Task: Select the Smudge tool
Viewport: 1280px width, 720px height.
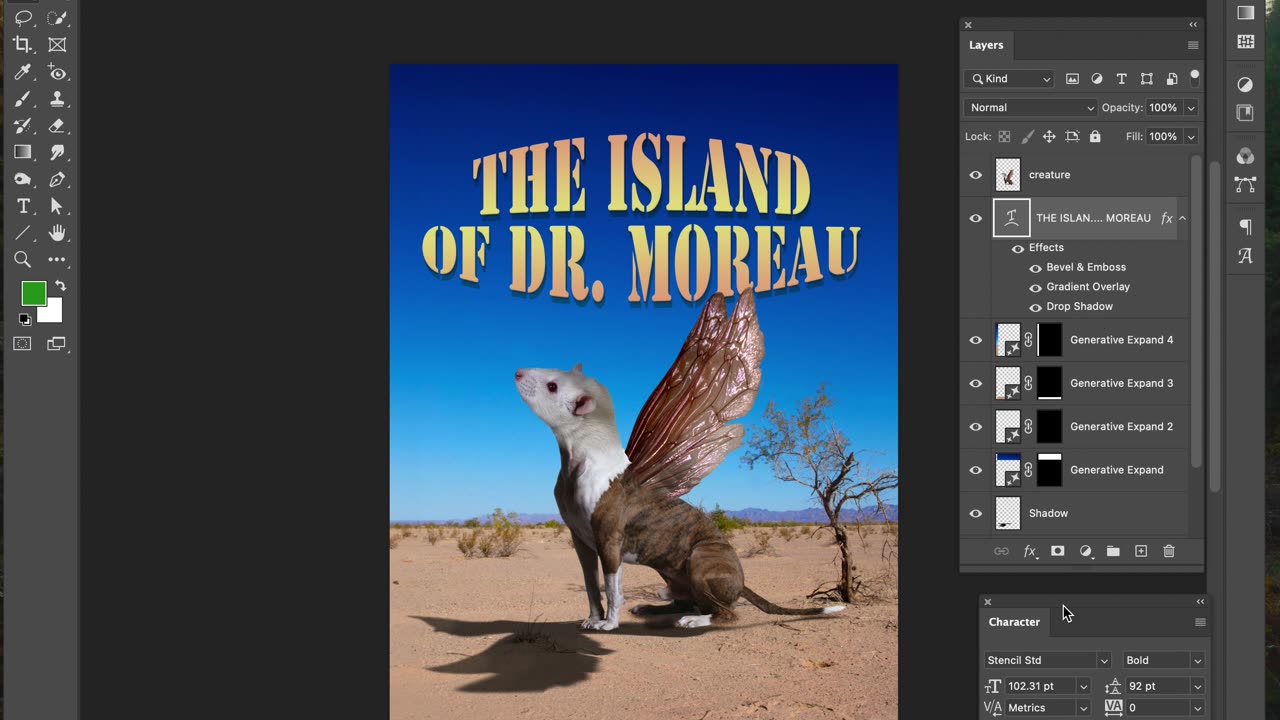Action: (x=57, y=152)
